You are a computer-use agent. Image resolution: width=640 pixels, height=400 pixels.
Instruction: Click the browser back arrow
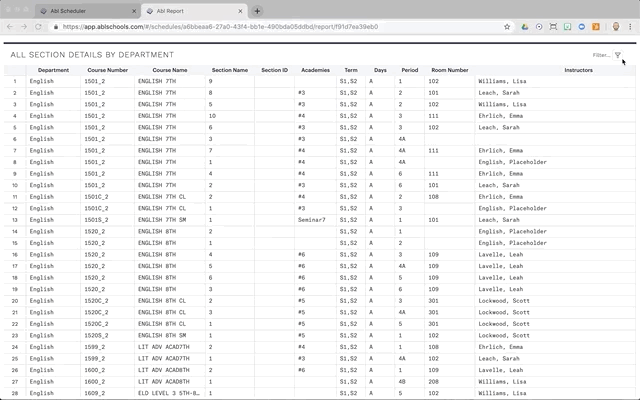tap(9, 27)
